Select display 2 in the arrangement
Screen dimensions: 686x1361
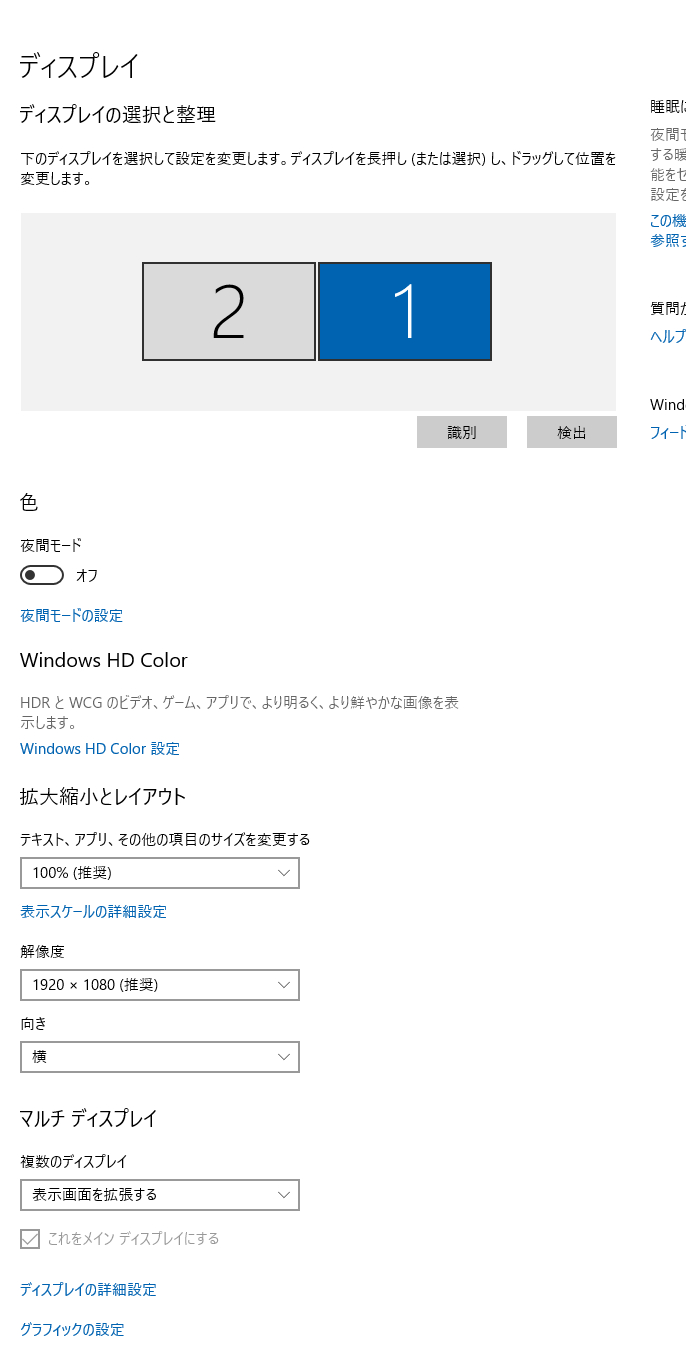pyautogui.click(x=229, y=311)
